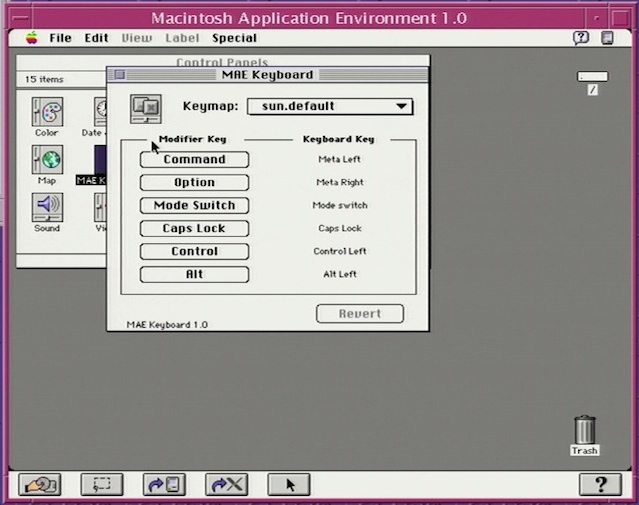Click the arrow-with-X toolbar button

click(x=227, y=484)
